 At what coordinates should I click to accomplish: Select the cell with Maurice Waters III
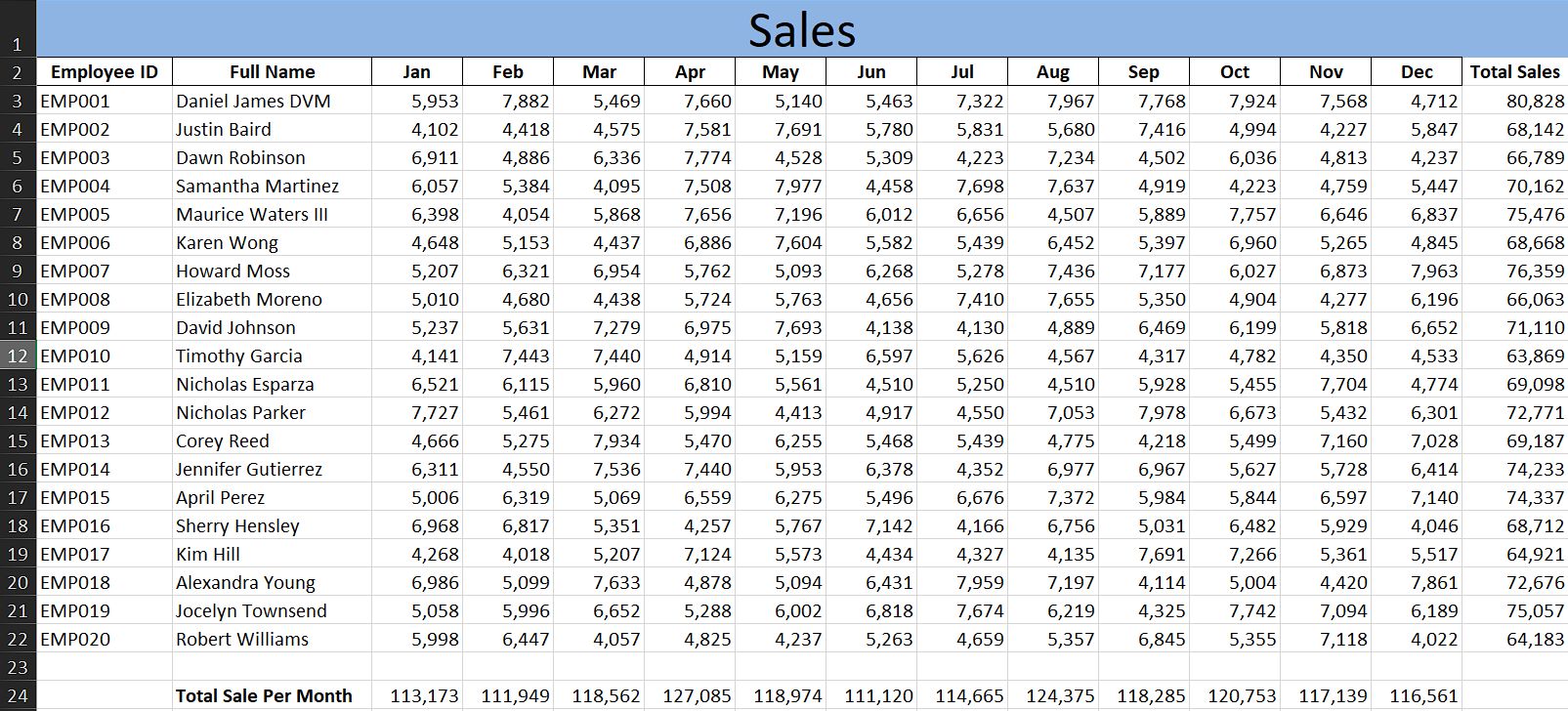click(x=251, y=214)
